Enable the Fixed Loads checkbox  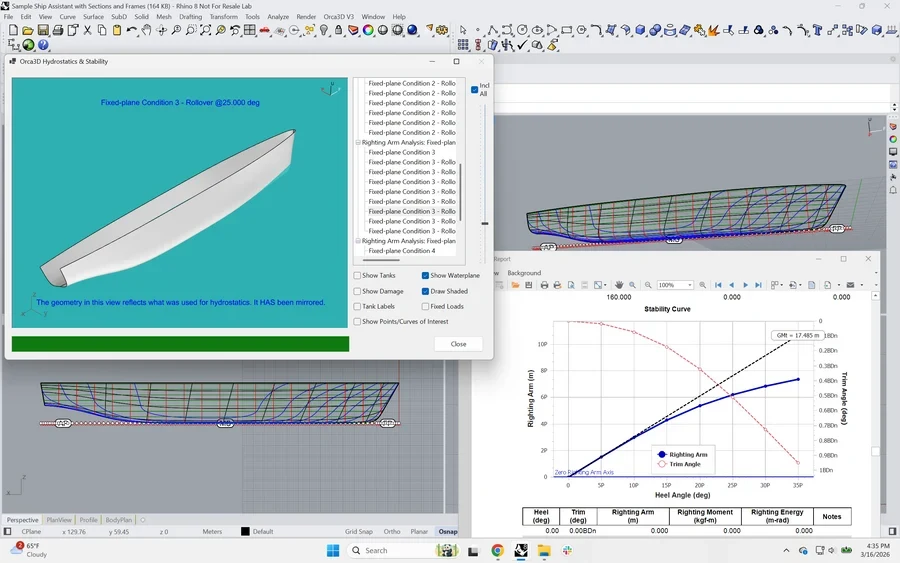tap(425, 306)
